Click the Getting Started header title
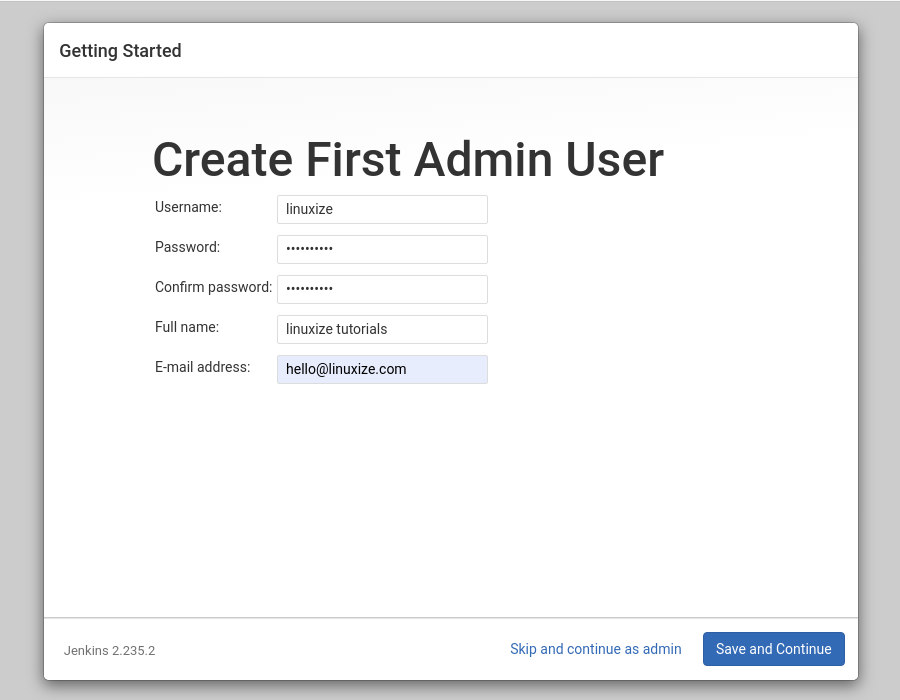 [x=121, y=51]
